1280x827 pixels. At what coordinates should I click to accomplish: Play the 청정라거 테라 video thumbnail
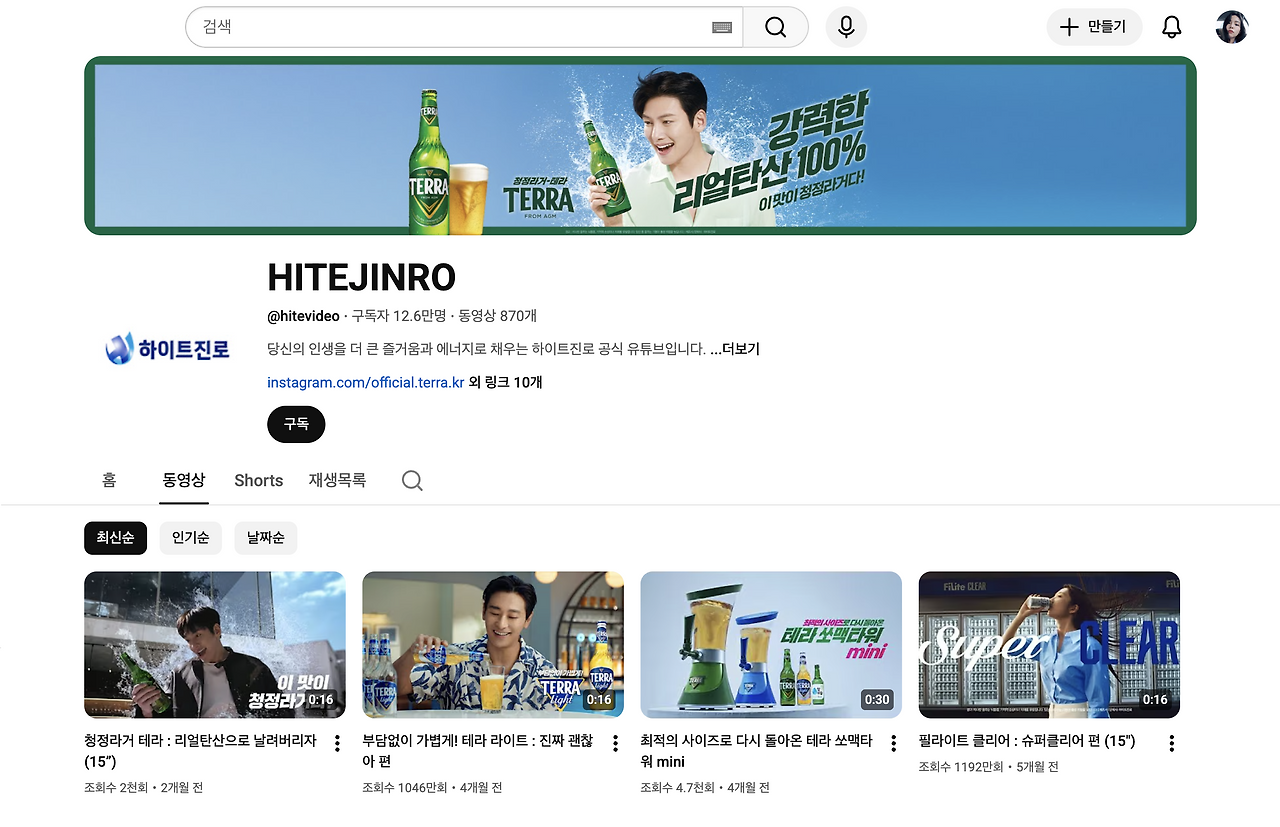[x=215, y=645]
